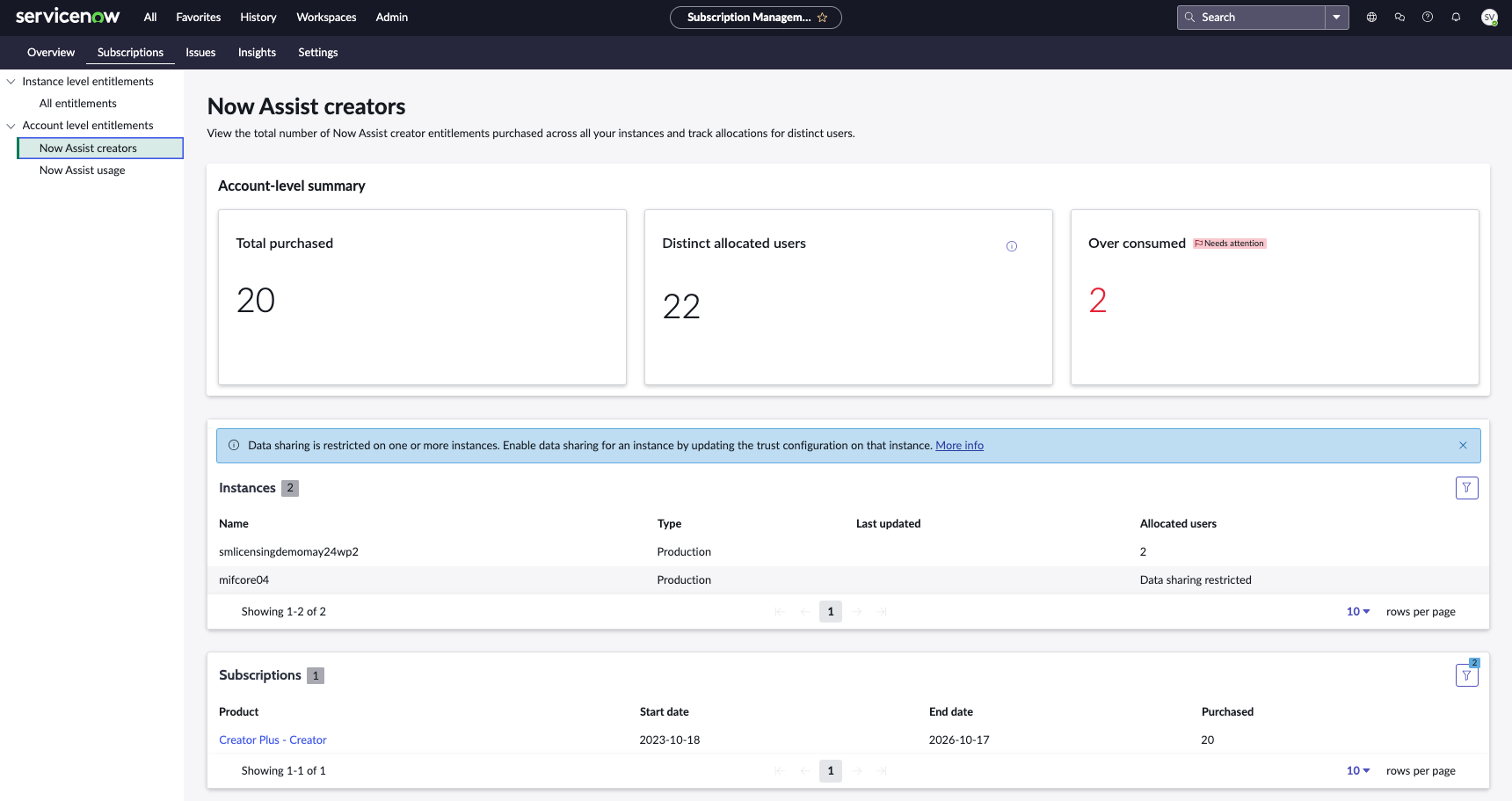Open the All menu
This screenshot has height=801, width=1512.
point(150,17)
